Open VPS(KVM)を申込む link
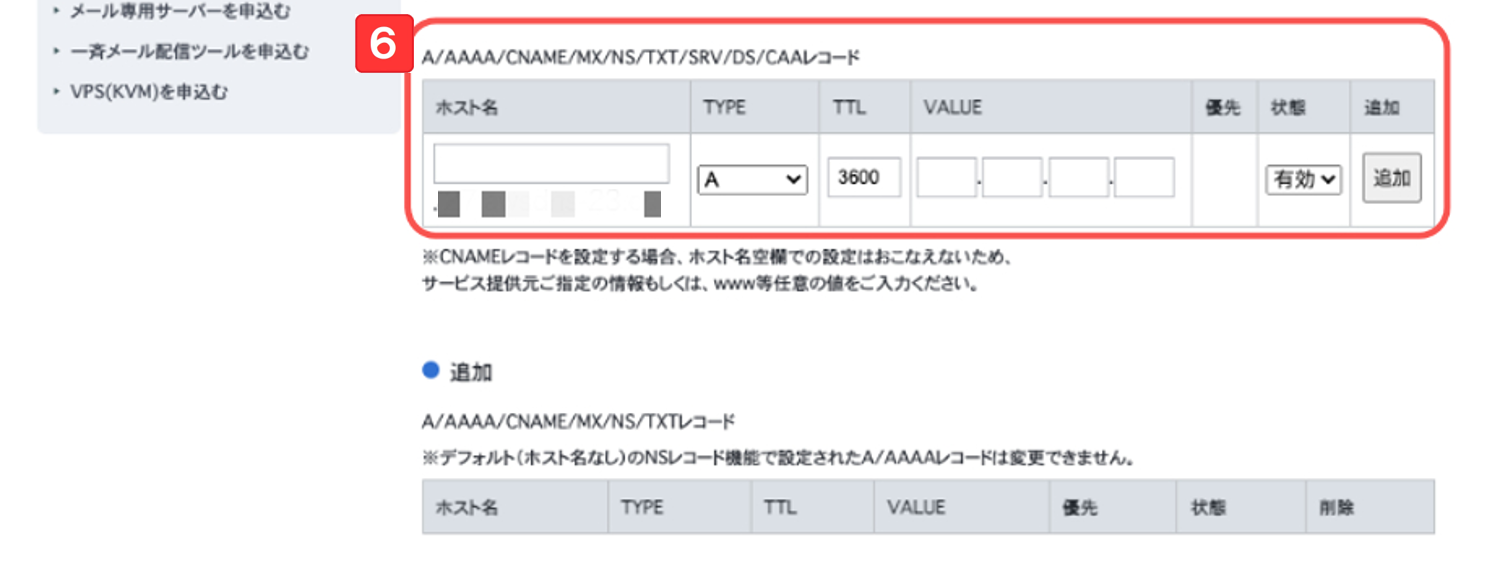Screen dimensions: 1500x561 pos(148,92)
